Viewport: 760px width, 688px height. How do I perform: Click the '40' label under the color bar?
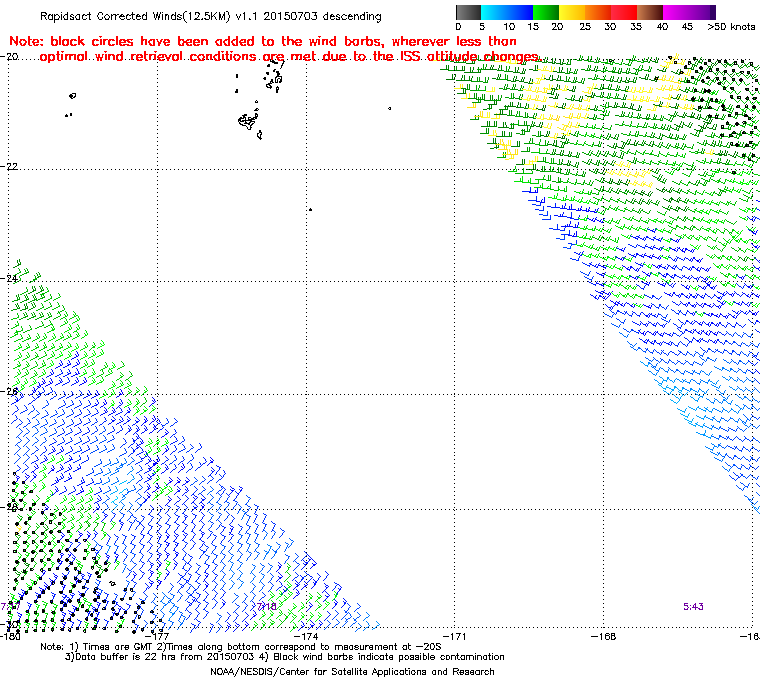coord(662,27)
